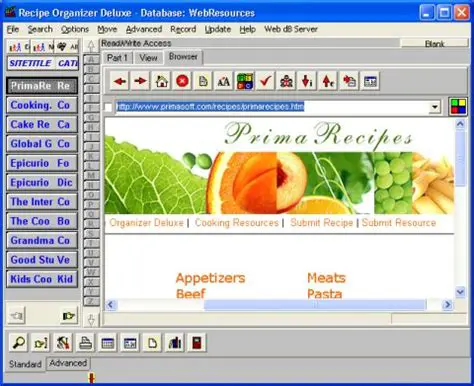
Task: Click the vertical scrollbar down arrow in browser
Action: pyautogui.click(x=460, y=292)
